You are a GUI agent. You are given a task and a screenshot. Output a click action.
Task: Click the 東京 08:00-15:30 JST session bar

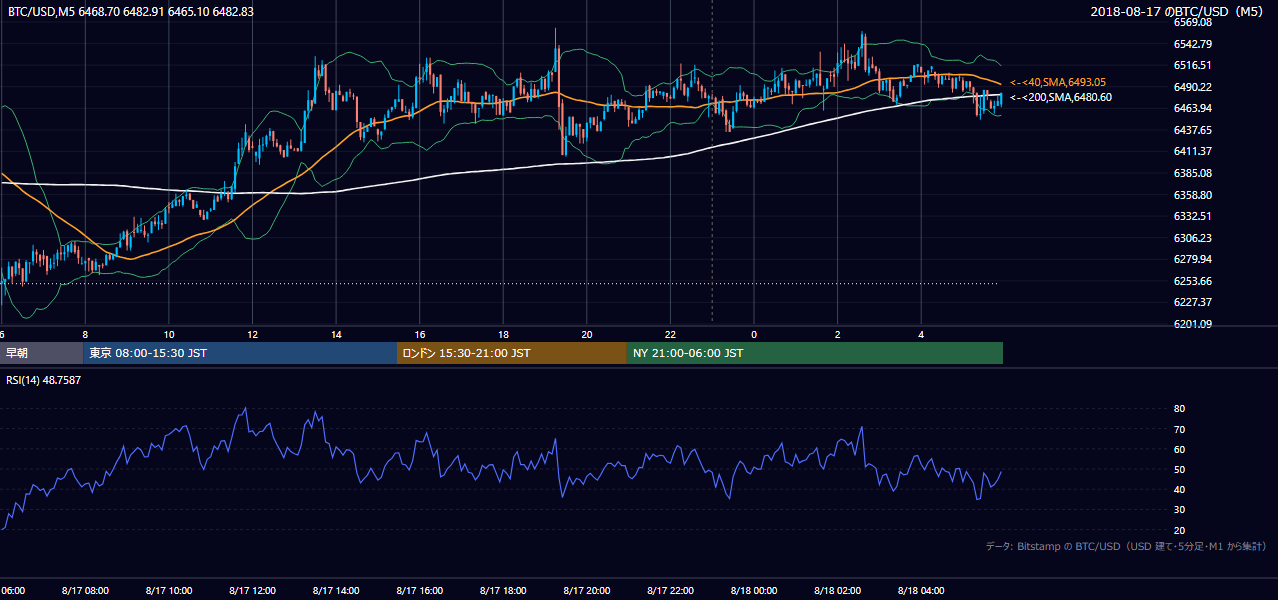click(x=240, y=353)
